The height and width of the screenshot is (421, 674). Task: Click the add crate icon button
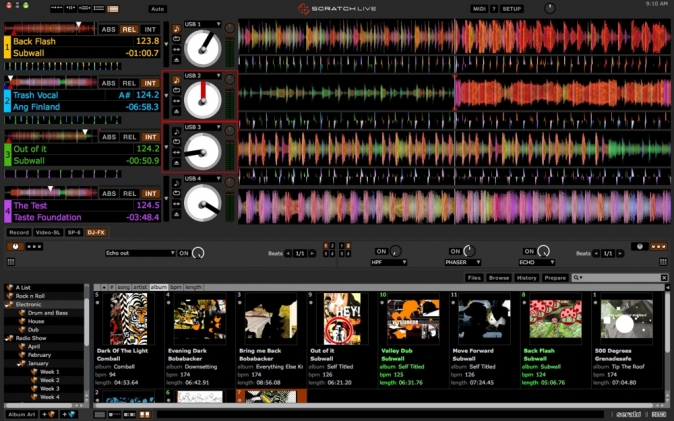(49, 415)
